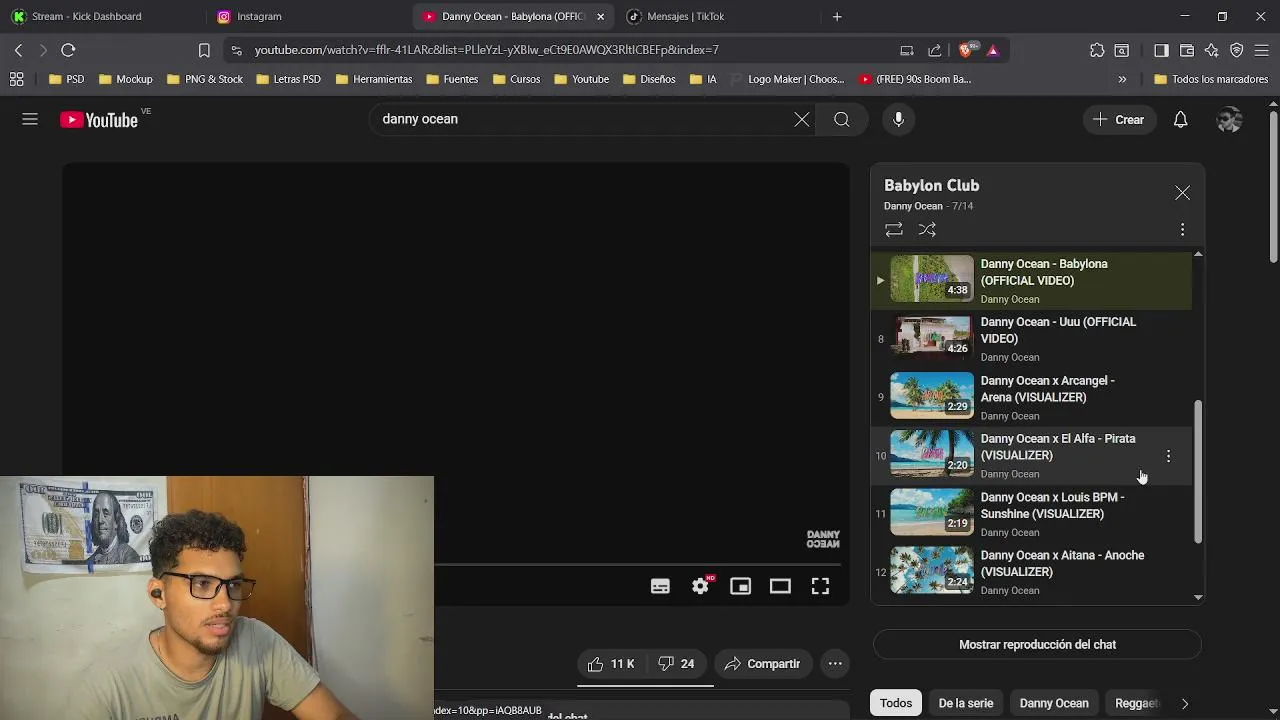Open Aitana - Anoche title
This screenshot has width=1280, height=720.
(x=1062, y=563)
